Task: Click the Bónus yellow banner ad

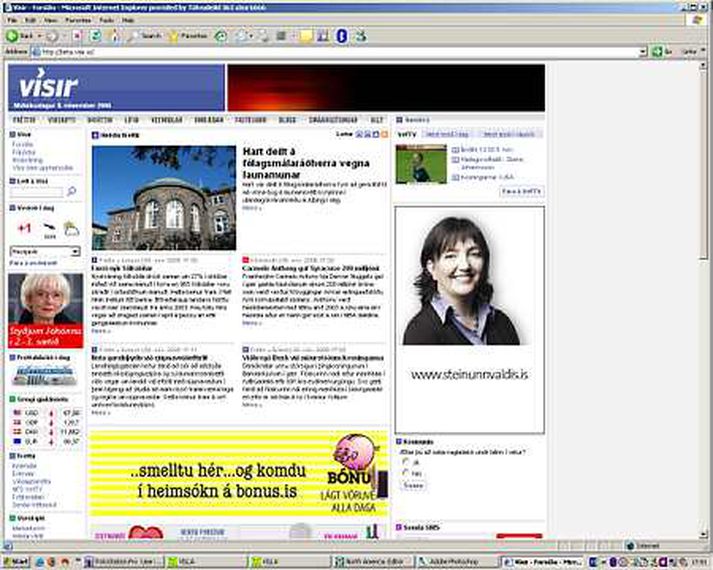Action: click(239, 474)
